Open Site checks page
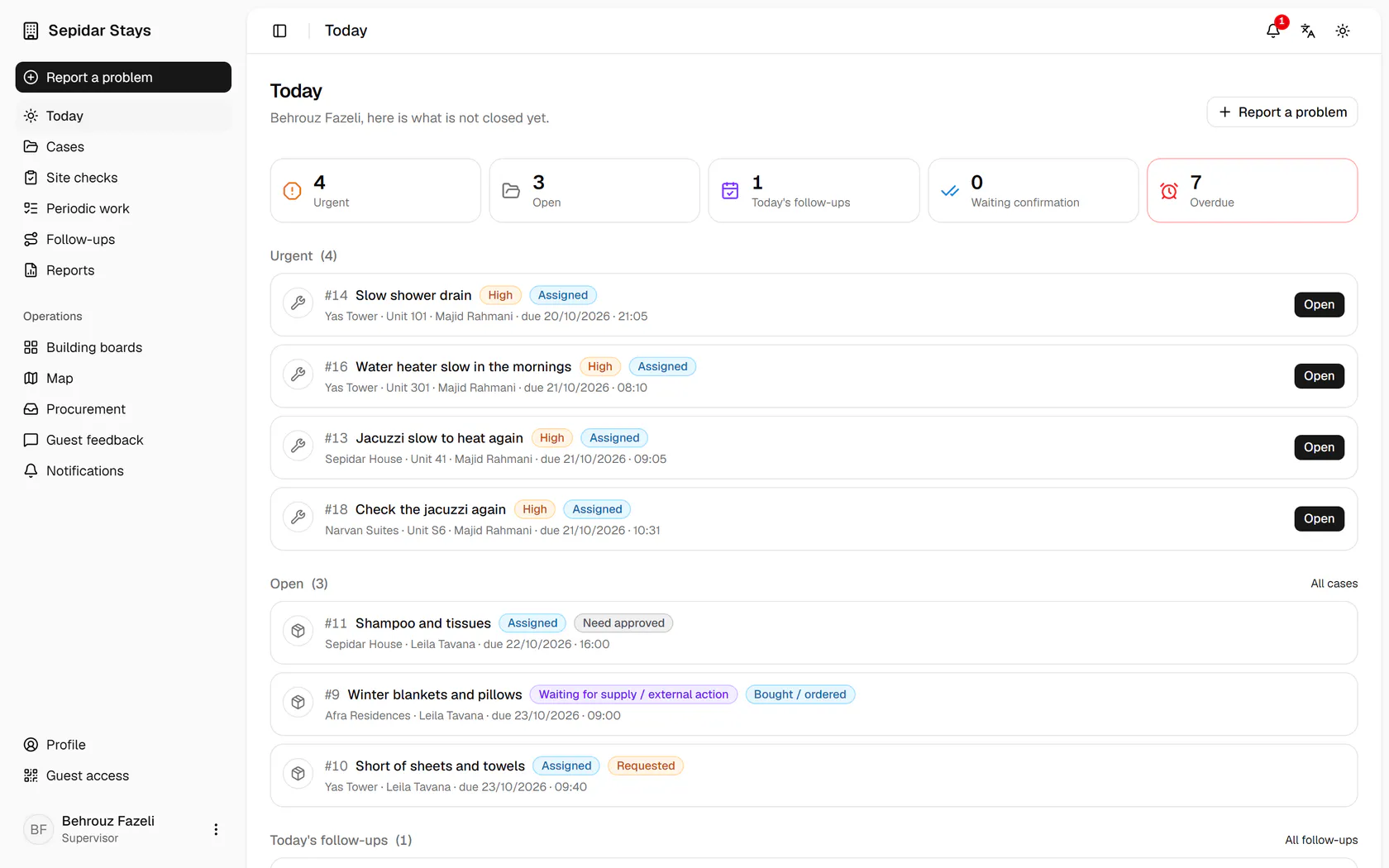This screenshot has width=1389, height=868. (123, 178)
